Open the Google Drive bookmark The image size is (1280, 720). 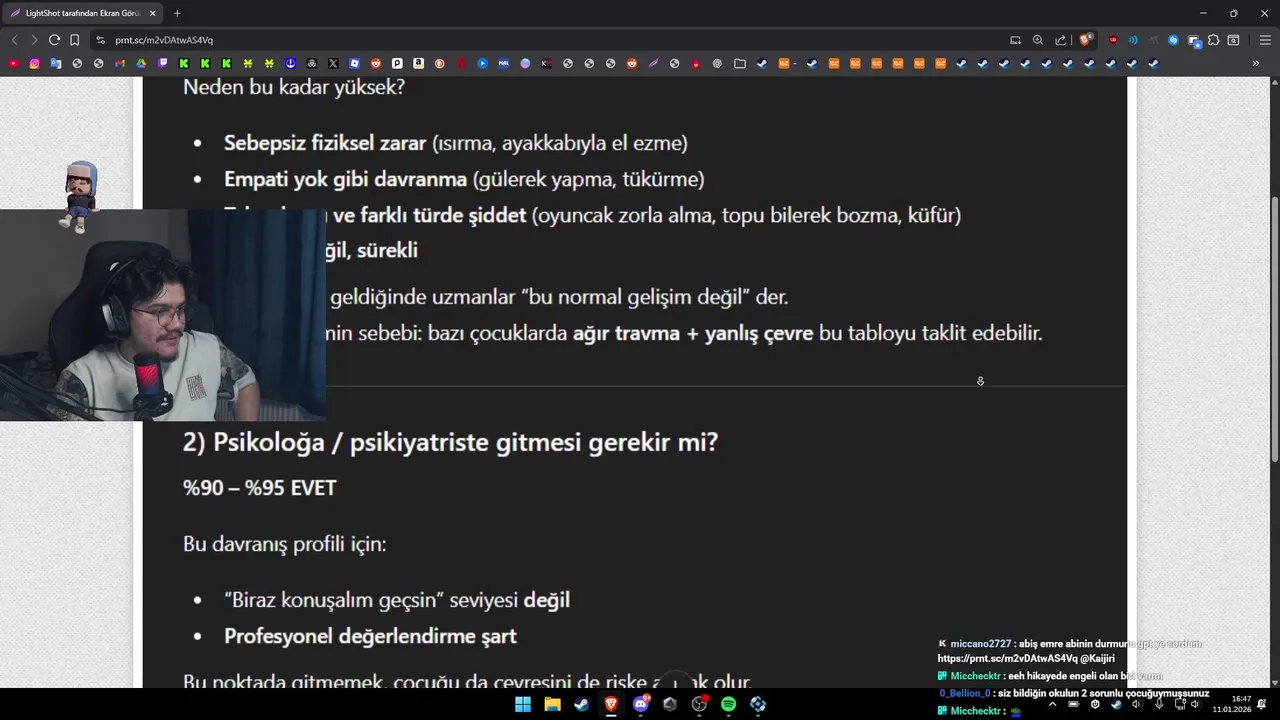[x=141, y=64]
